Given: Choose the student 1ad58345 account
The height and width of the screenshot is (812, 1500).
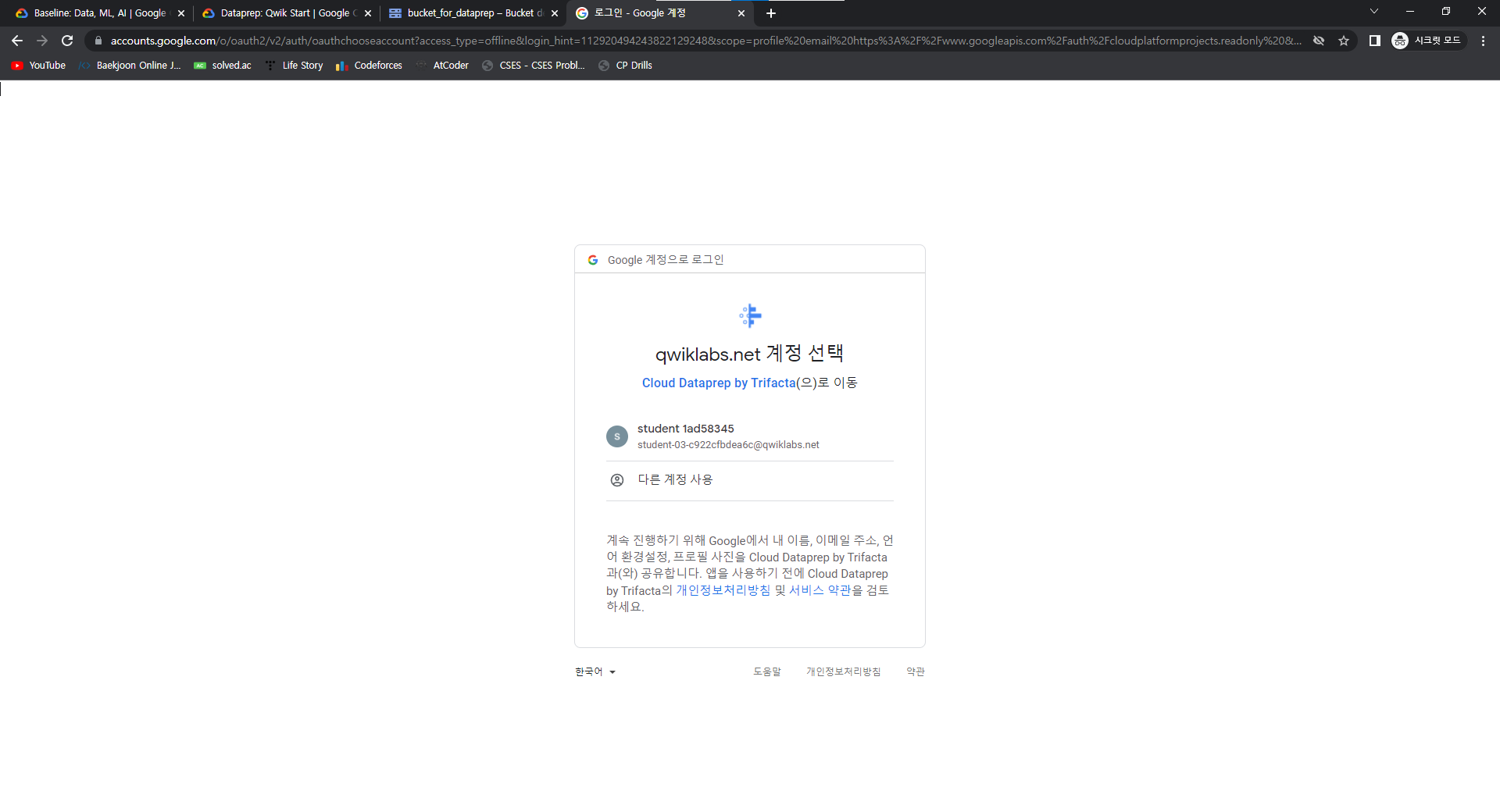Looking at the screenshot, I should tap(750, 436).
